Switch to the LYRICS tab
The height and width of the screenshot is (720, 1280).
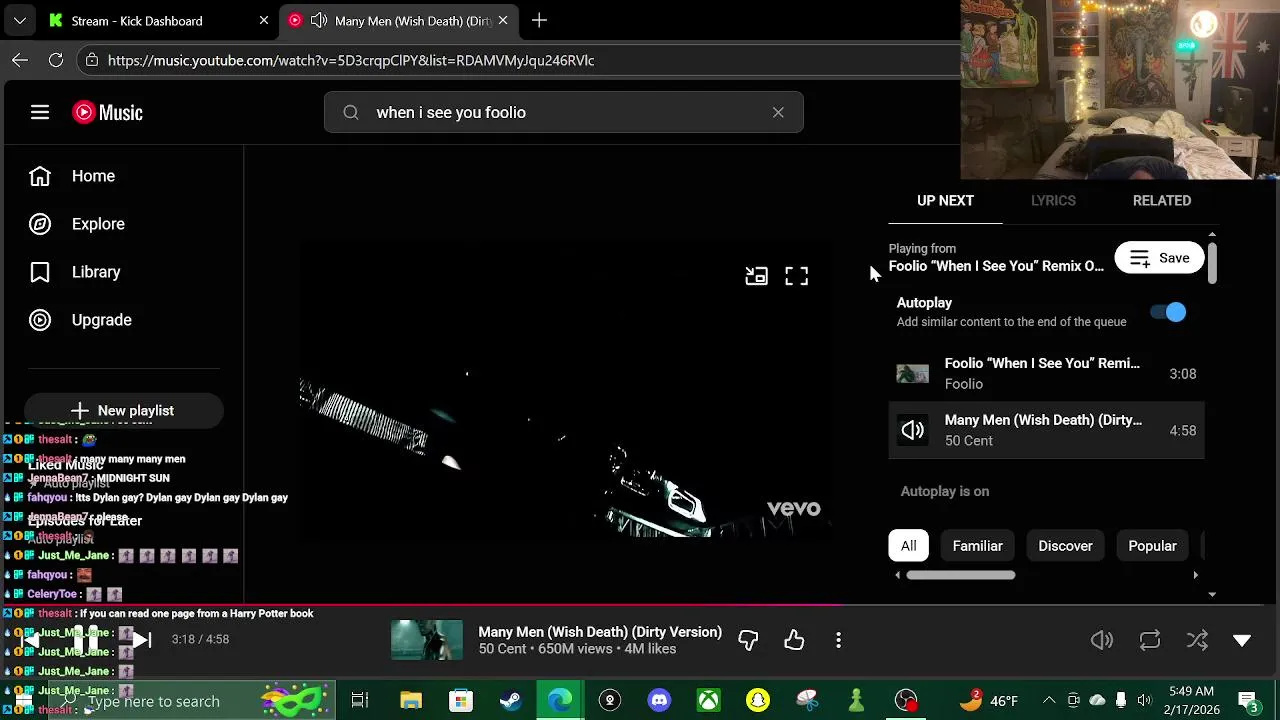coord(1053,200)
